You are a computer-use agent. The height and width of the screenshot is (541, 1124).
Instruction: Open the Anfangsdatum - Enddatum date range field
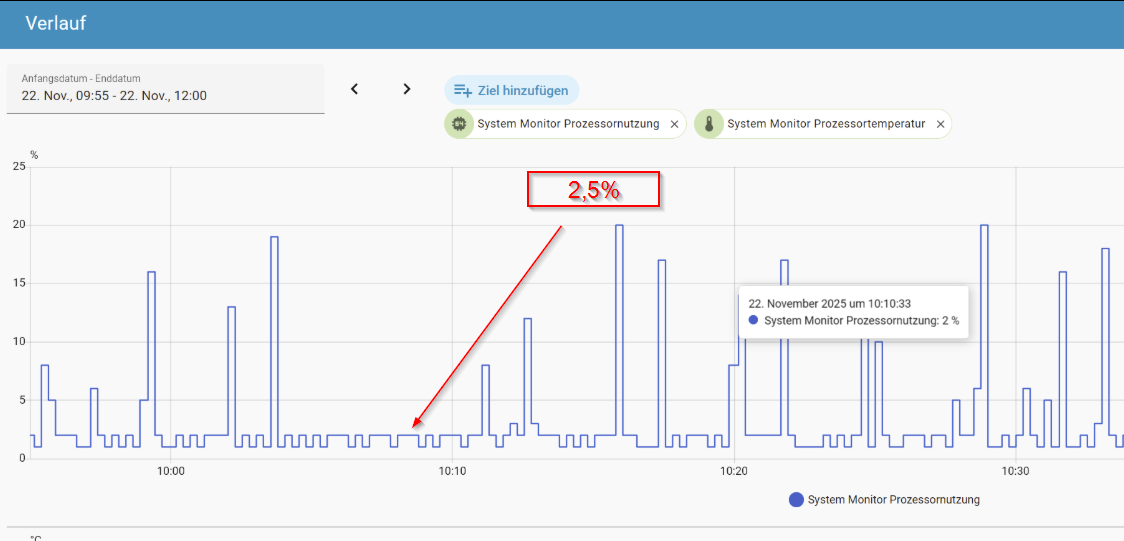coord(165,89)
